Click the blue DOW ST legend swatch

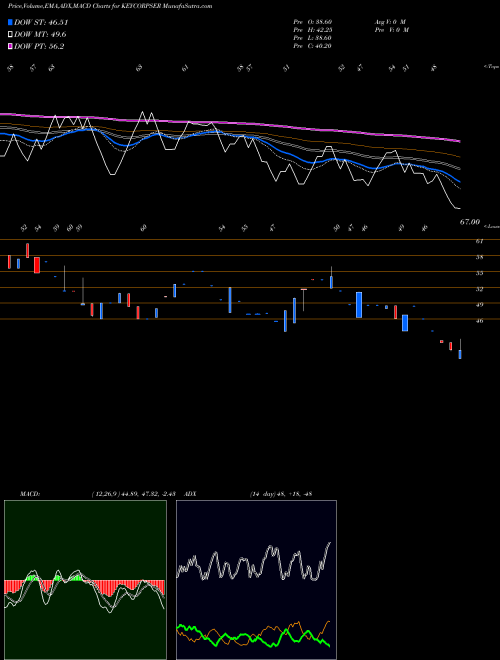click(10, 22)
